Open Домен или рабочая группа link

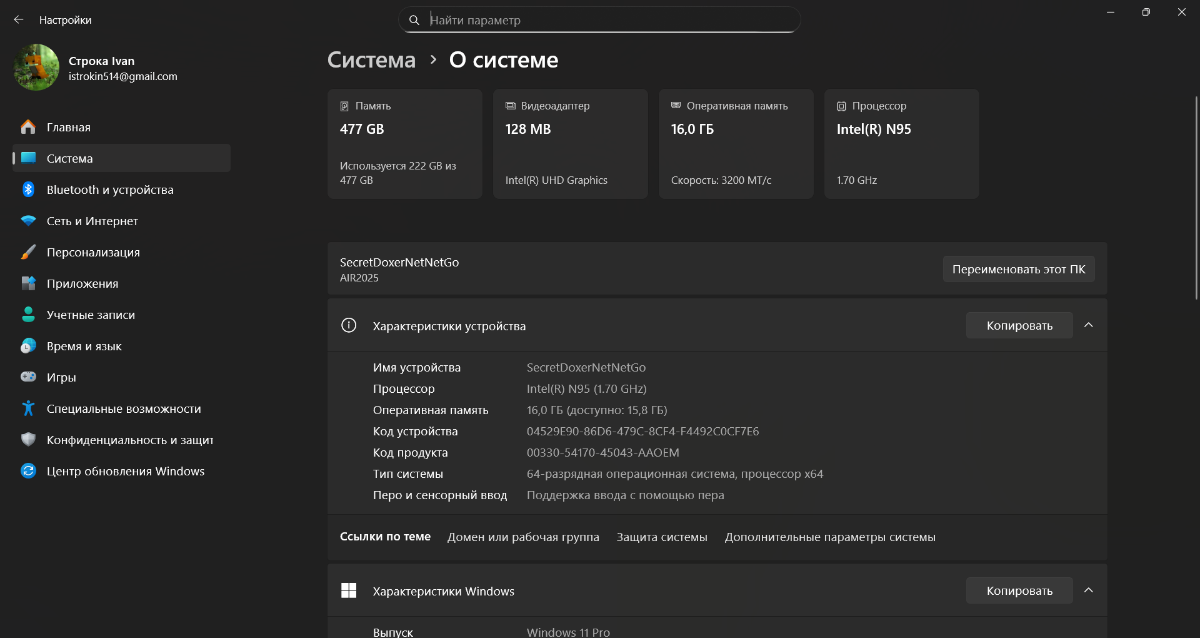523,537
